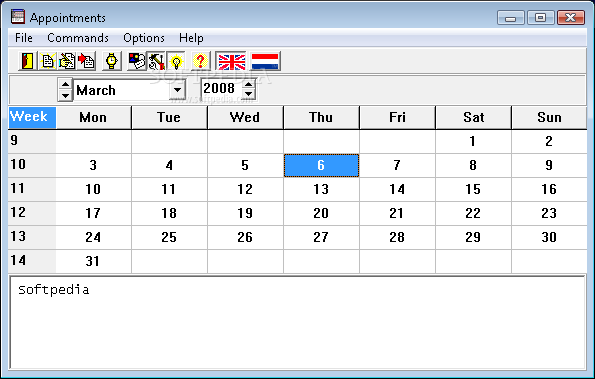This screenshot has width=595, height=379.
Task: Create a new appointment with the sparkling page icon
Action: pyautogui.click(x=47, y=61)
